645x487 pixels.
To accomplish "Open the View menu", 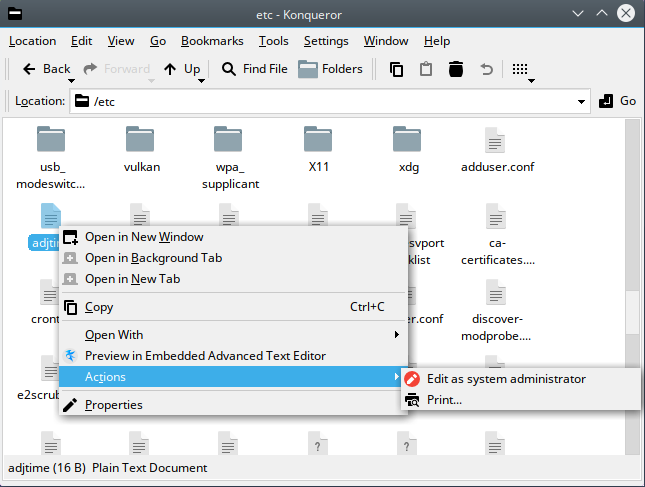I will 121,41.
